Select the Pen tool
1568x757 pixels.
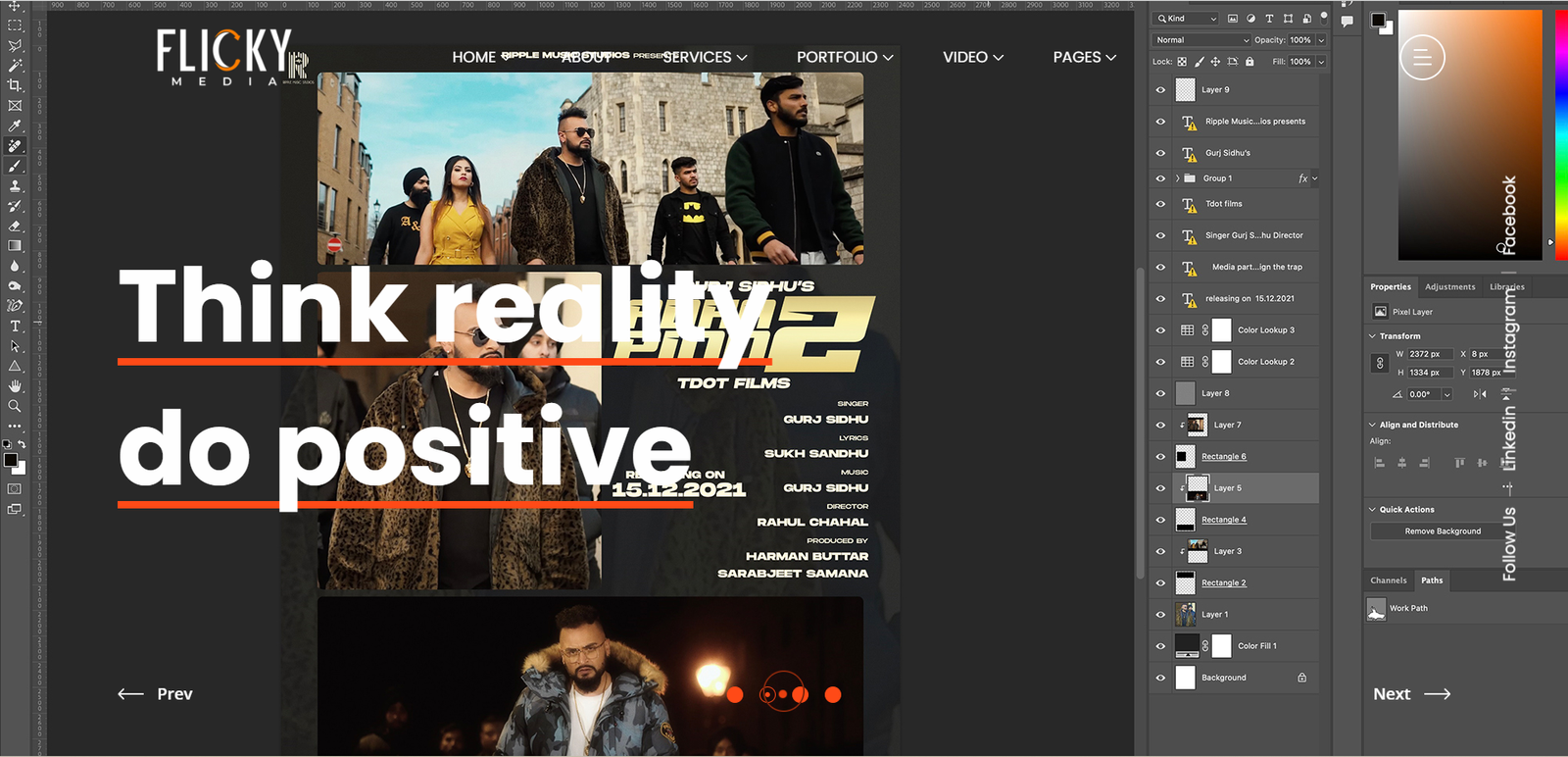[15, 305]
